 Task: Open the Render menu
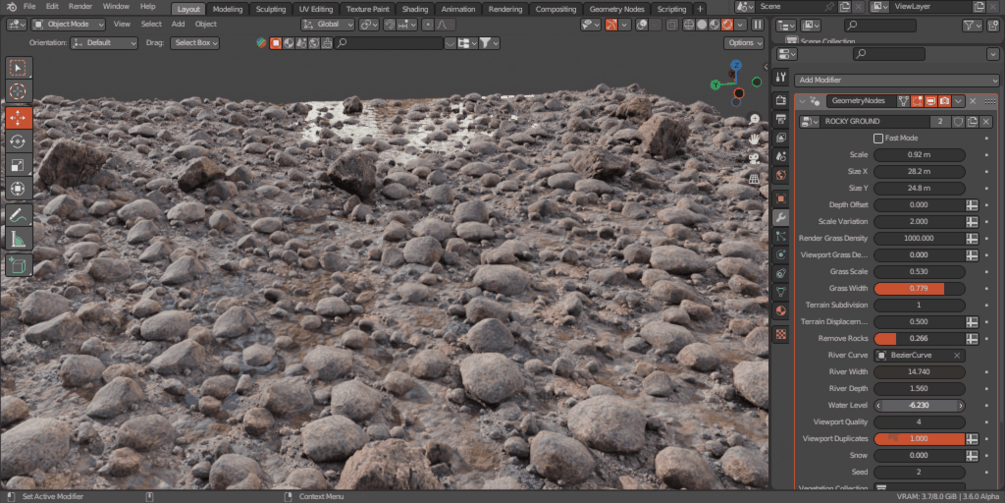tap(80, 6)
